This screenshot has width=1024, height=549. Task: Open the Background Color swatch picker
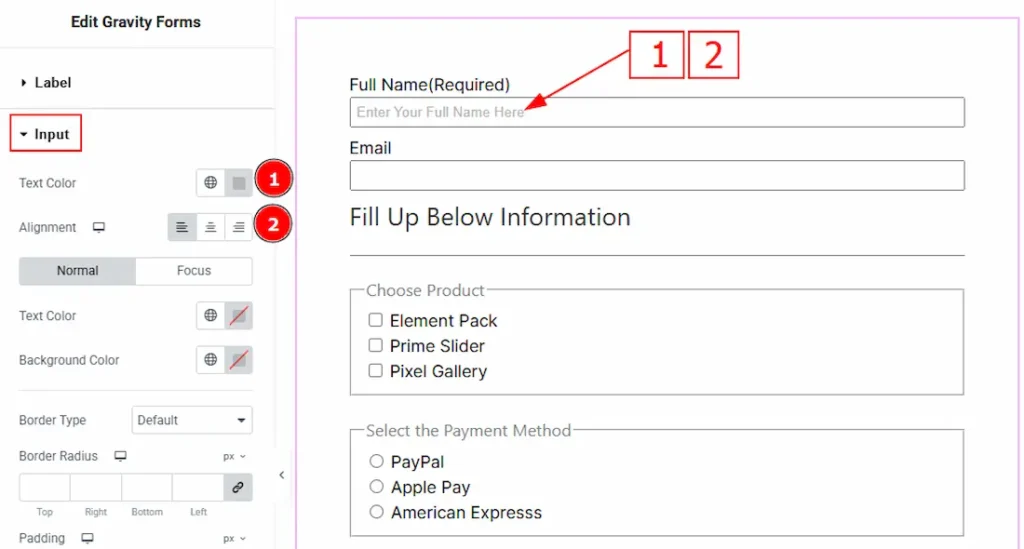tap(239, 360)
